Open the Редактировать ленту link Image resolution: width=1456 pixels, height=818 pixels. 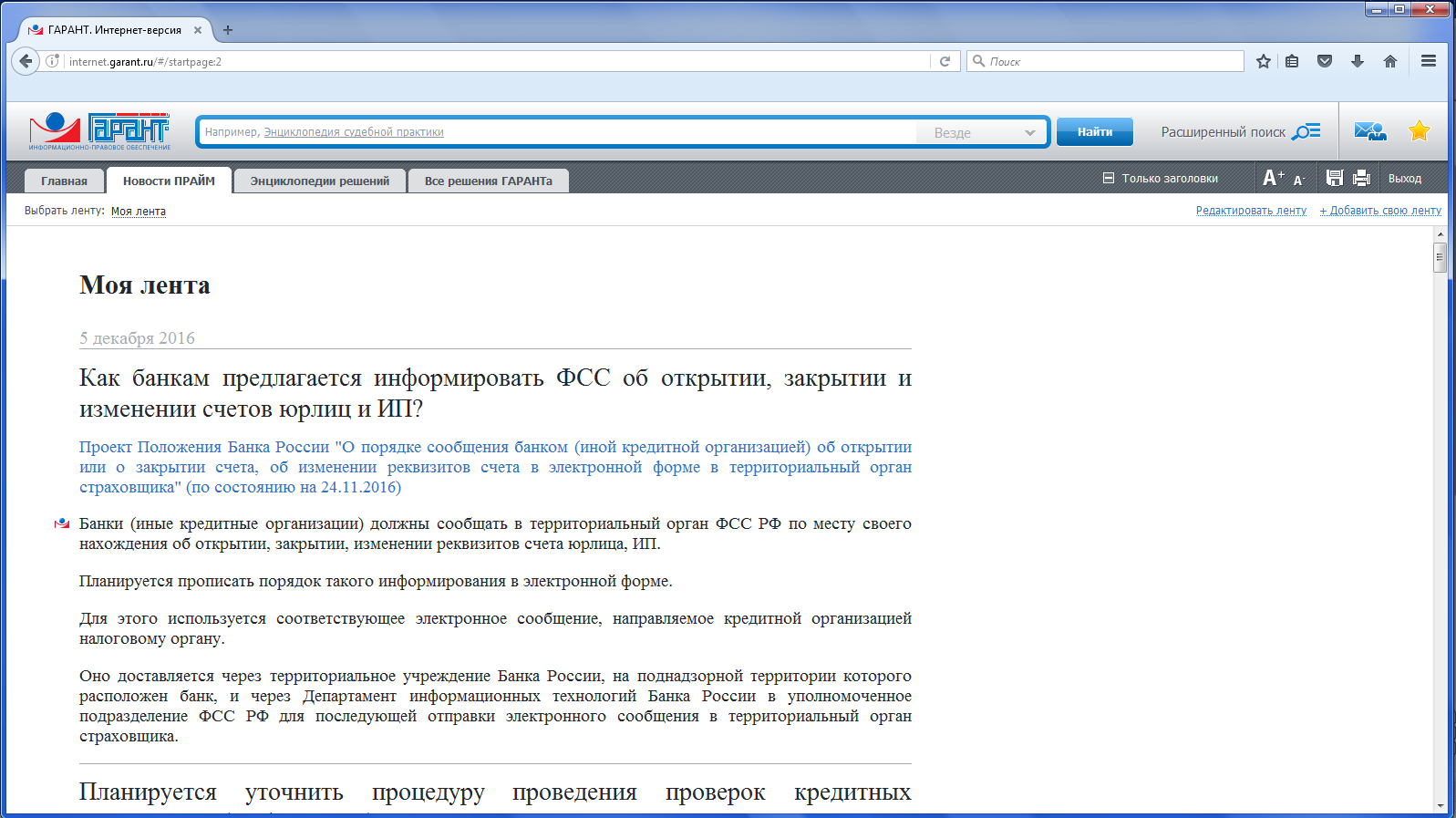pos(1251,211)
